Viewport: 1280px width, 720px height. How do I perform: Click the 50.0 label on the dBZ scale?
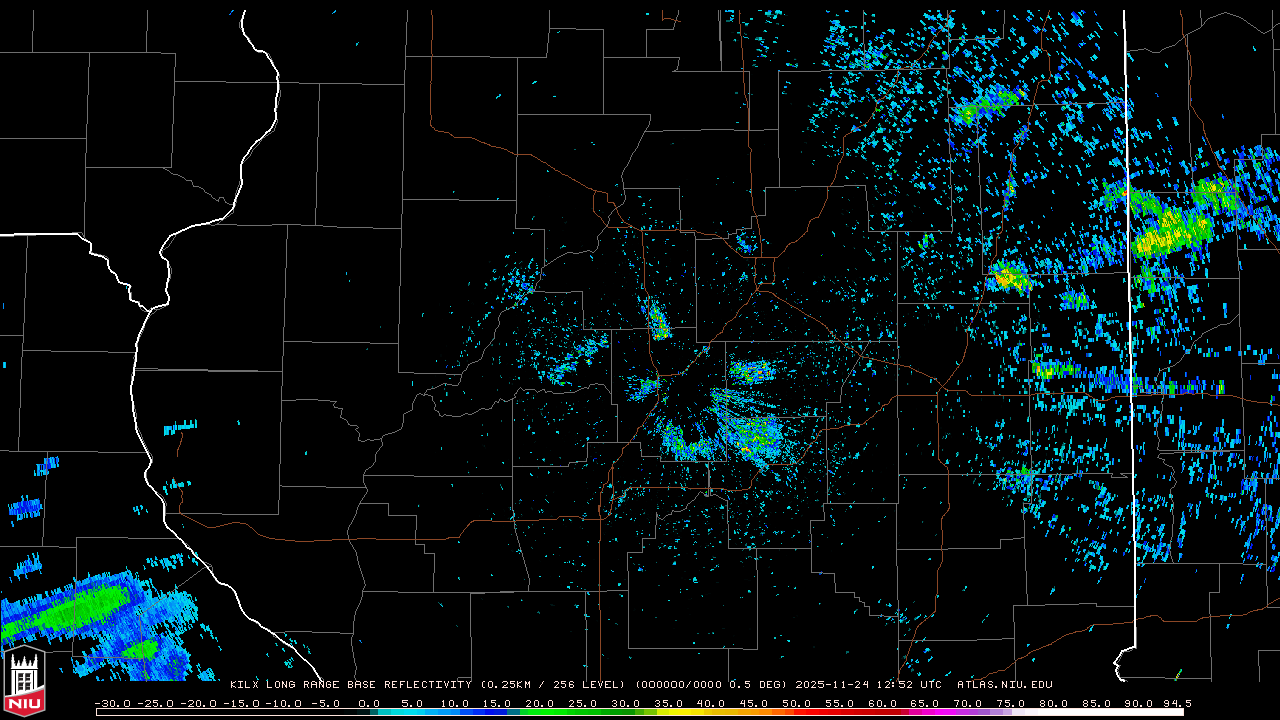[x=797, y=703]
